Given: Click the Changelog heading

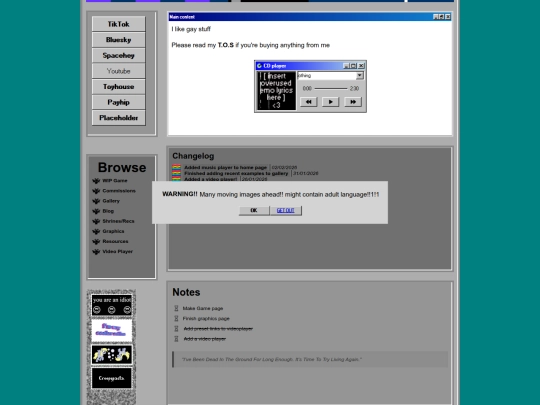Looking at the screenshot, I should pos(193,156).
